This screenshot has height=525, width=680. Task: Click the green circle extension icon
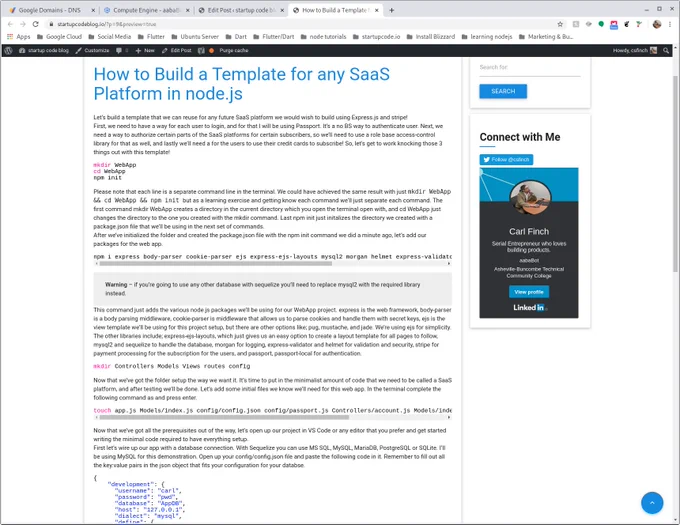601,24
